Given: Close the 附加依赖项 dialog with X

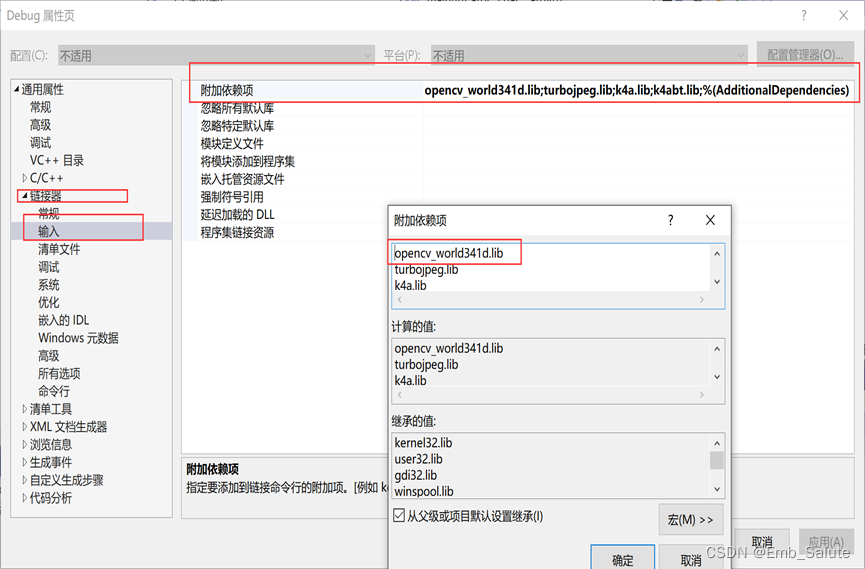Looking at the screenshot, I should point(711,220).
